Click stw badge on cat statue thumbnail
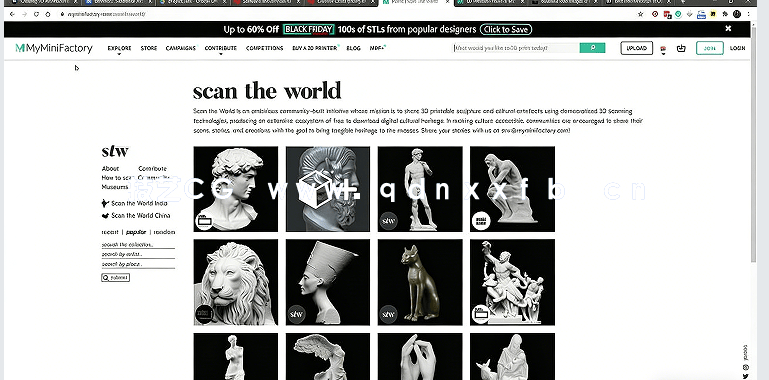This screenshot has height=380, width=769. pyautogui.click(x=388, y=314)
